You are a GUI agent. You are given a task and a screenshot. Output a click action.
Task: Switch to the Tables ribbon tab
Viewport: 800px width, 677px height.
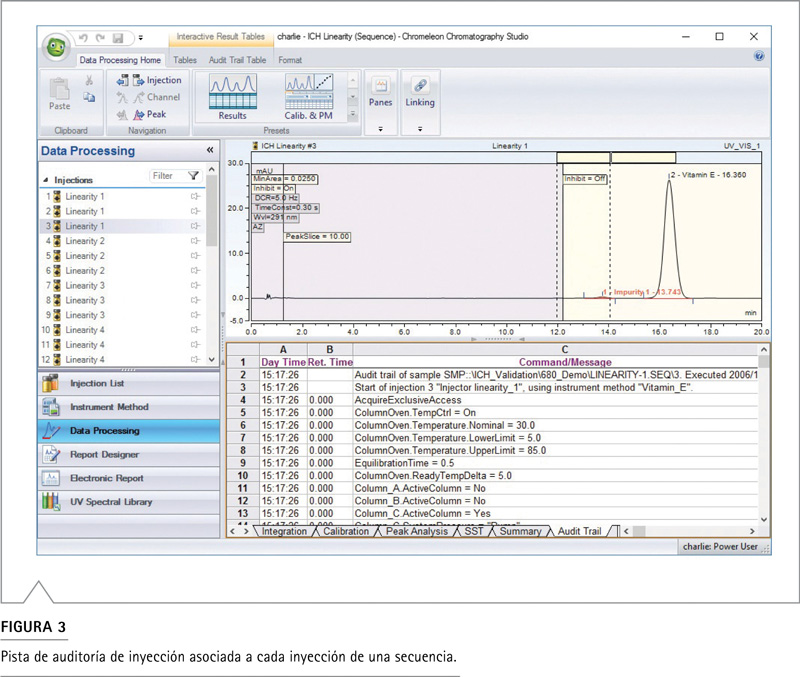point(185,60)
